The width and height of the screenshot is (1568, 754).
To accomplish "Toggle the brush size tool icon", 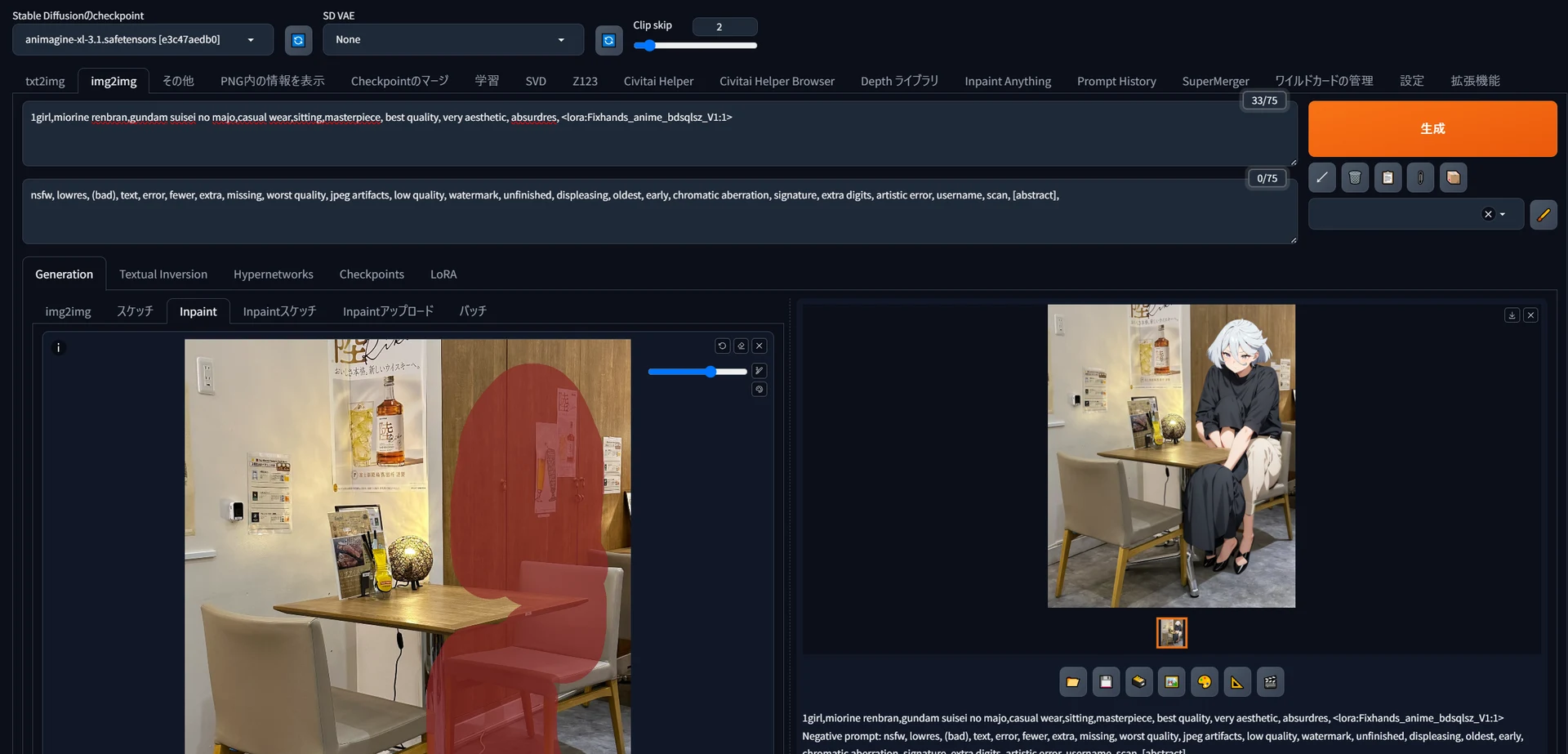I will point(759,371).
